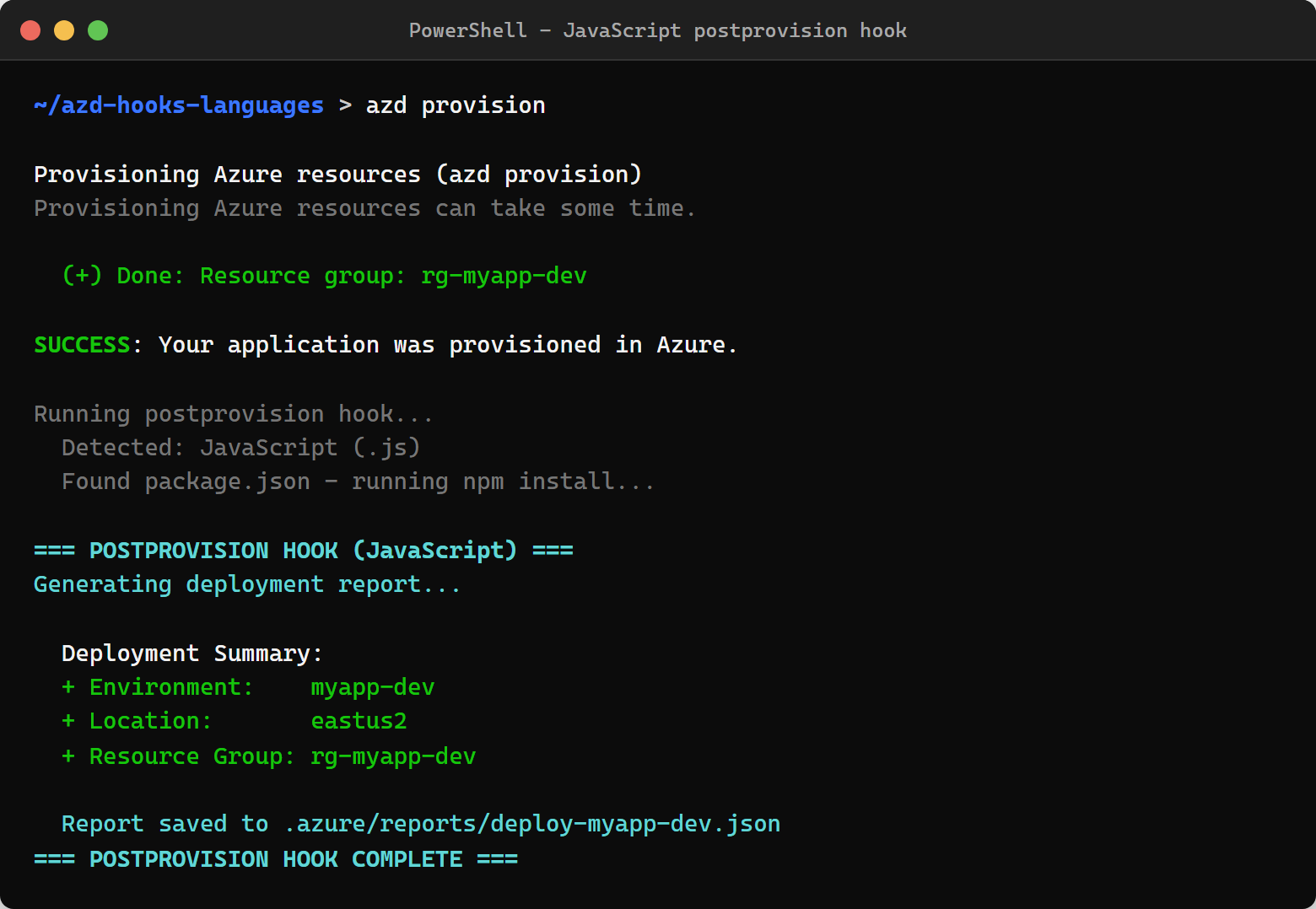The height and width of the screenshot is (909, 1316).
Task: Click the Provisioning Azure resources heading
Action: click(x=337, y=174)
